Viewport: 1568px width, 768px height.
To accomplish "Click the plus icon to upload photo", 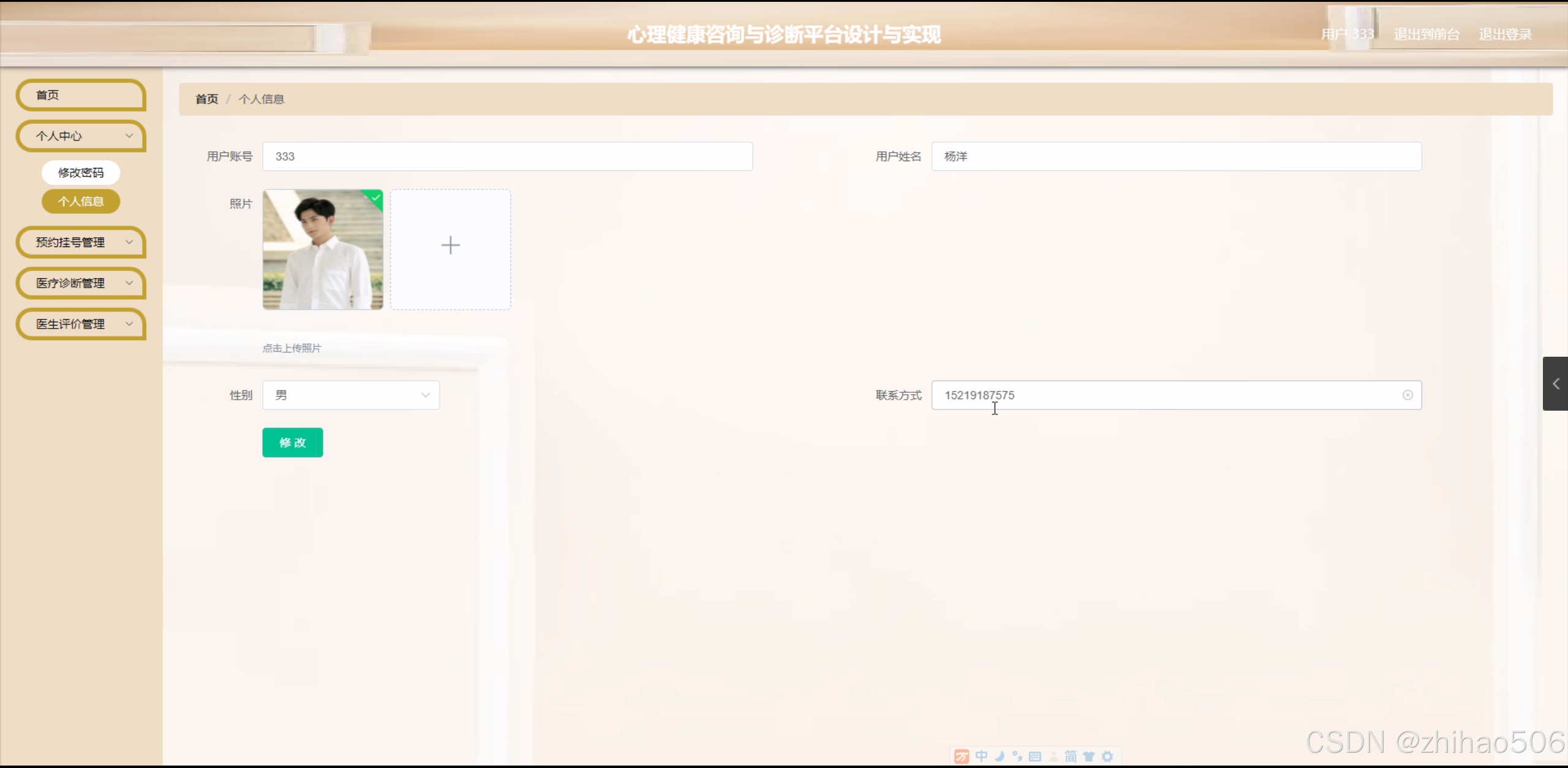I will [x=450, y=246].
